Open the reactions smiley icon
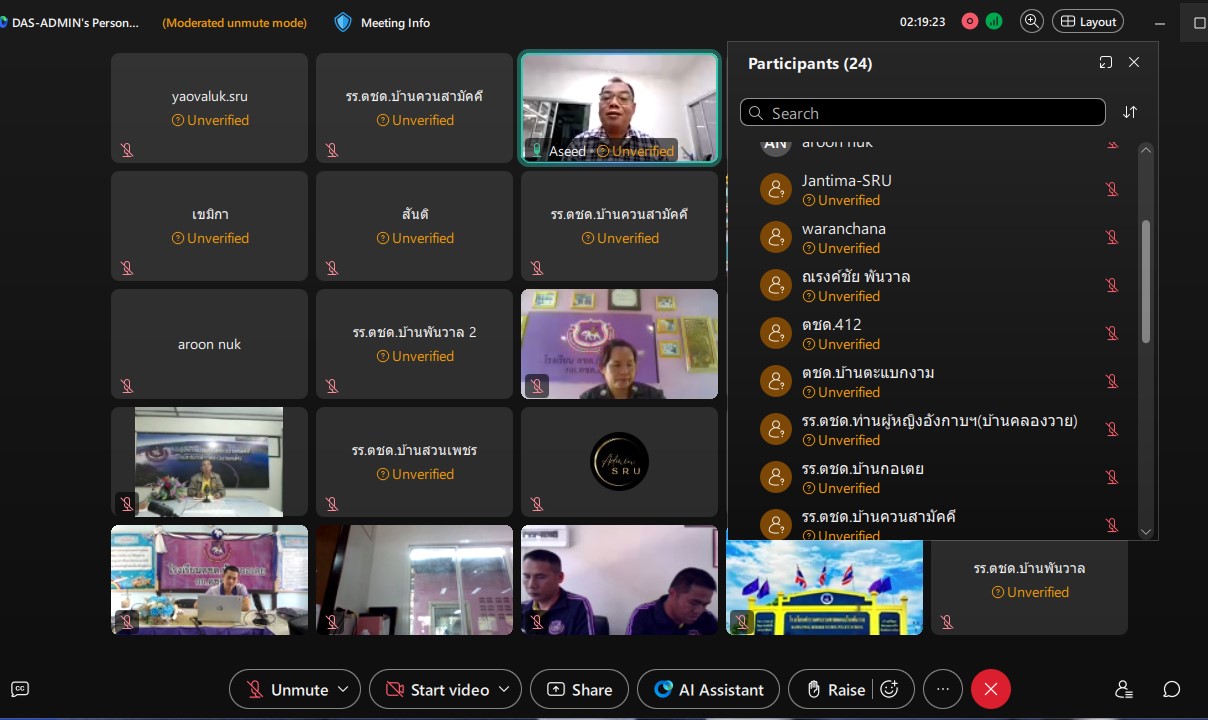 [889, 689]
